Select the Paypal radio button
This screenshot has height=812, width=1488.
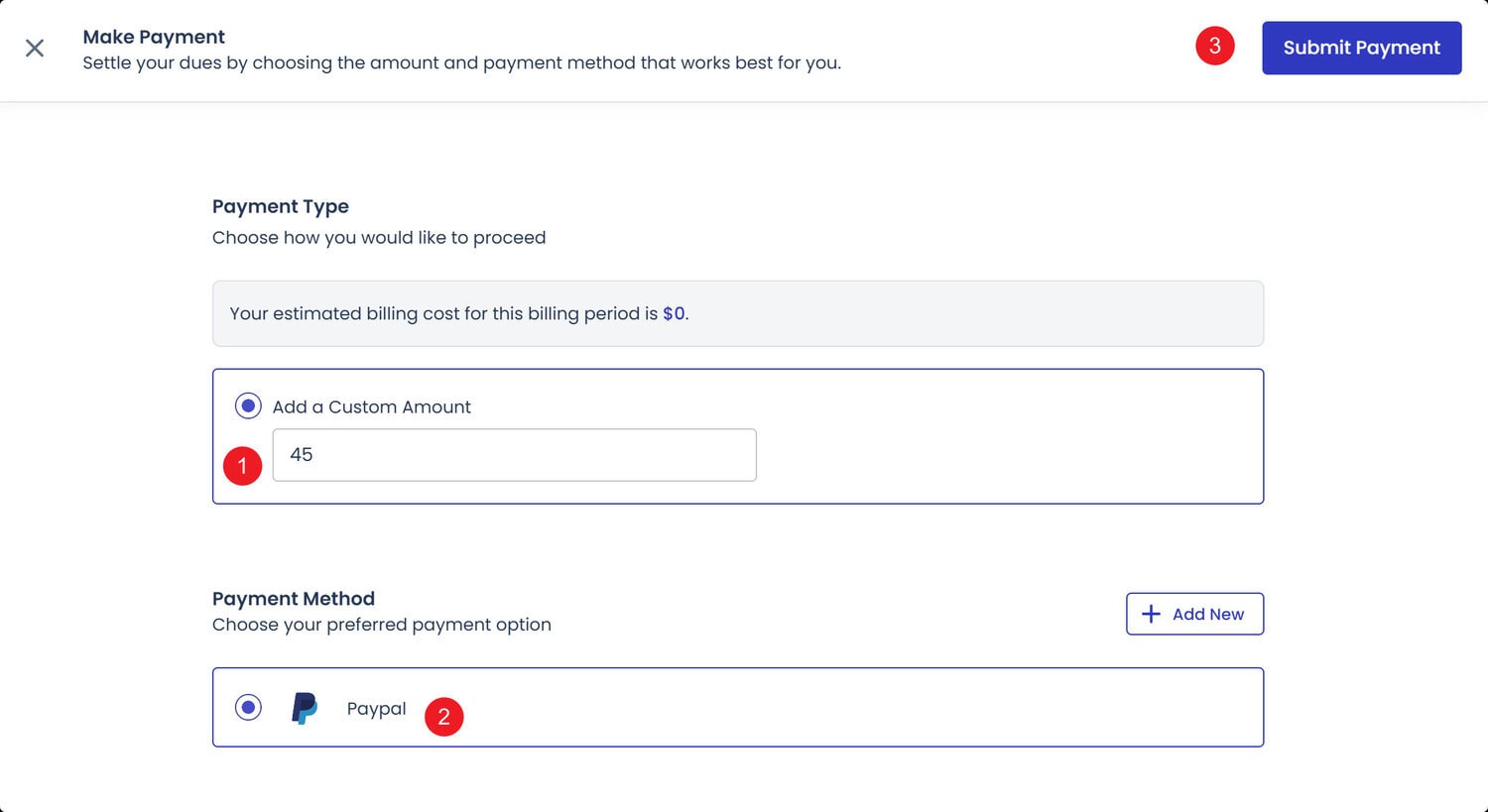tap(248, 707)
